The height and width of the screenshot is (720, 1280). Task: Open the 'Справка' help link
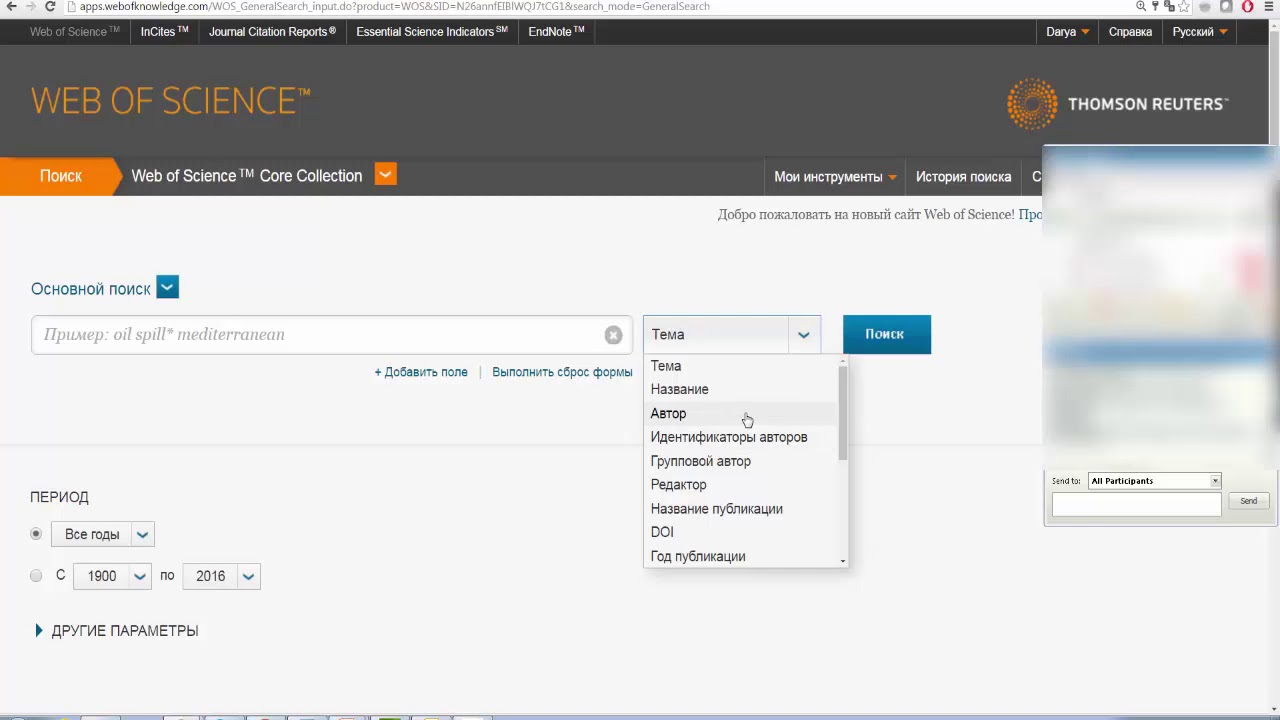tap(1130, 32)
